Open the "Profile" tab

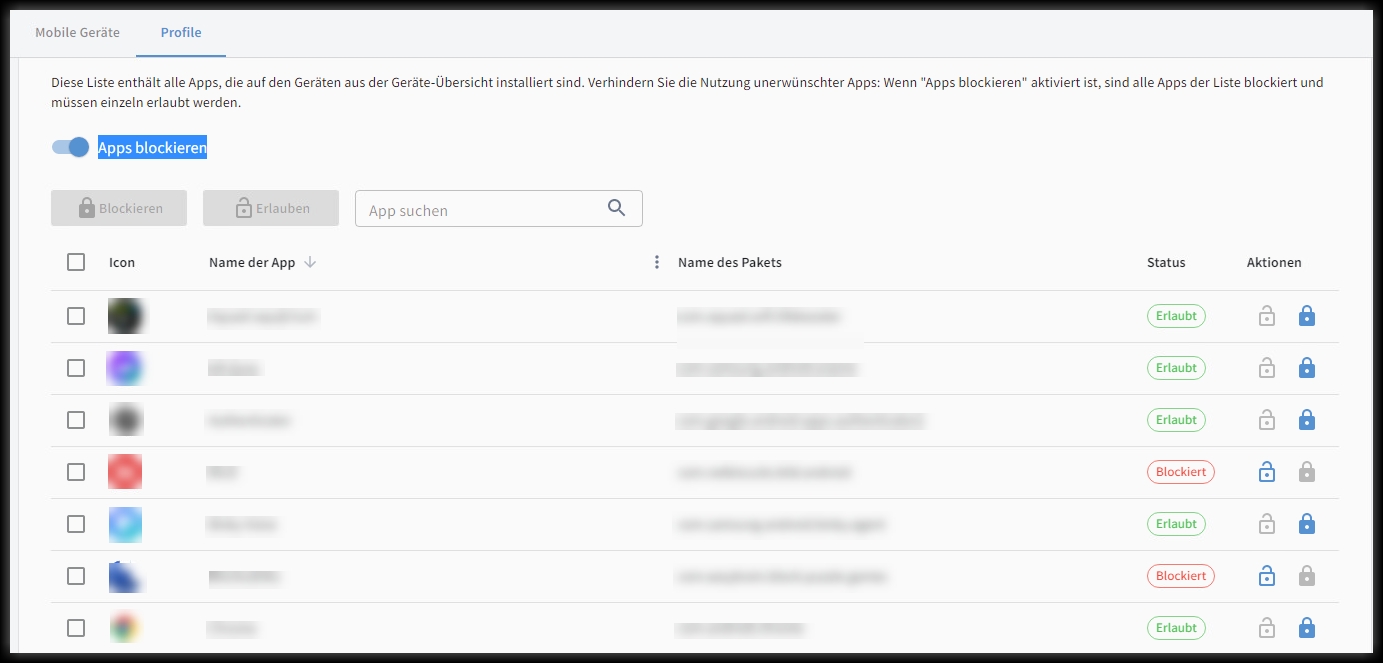click(181, 32)
